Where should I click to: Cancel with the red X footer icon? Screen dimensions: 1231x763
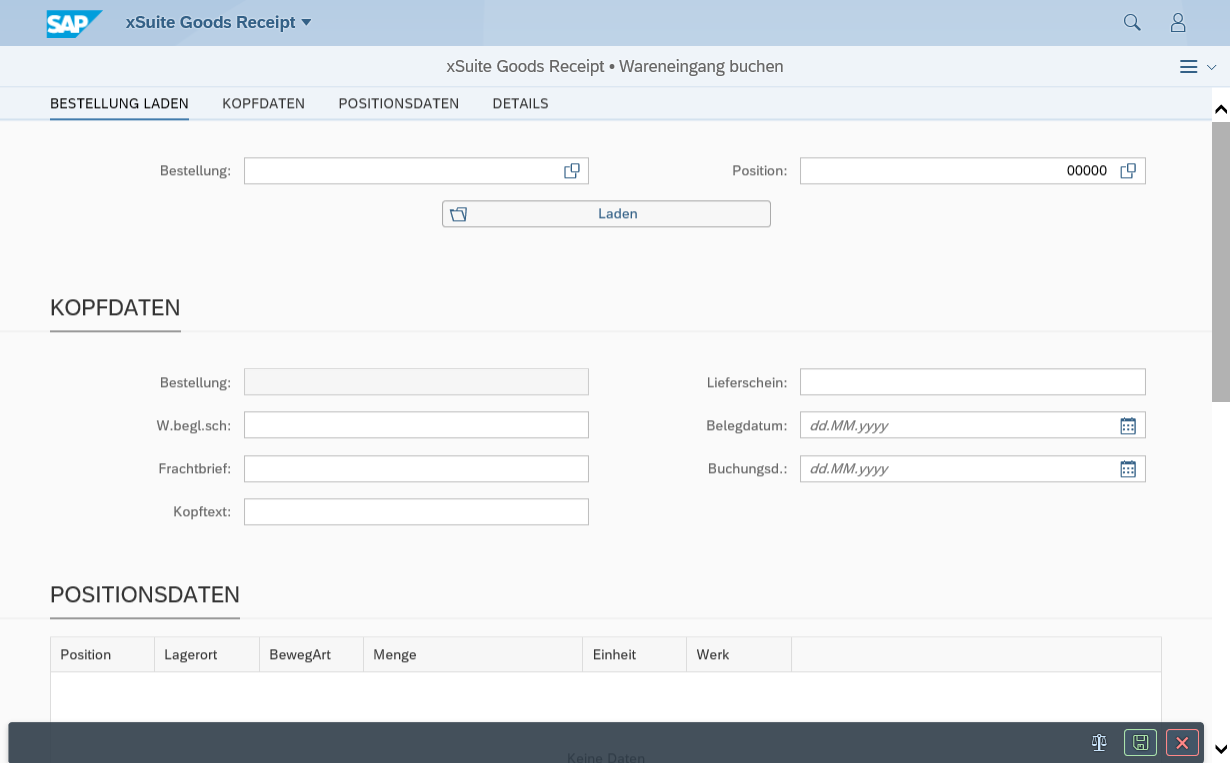click(1182, 742)
